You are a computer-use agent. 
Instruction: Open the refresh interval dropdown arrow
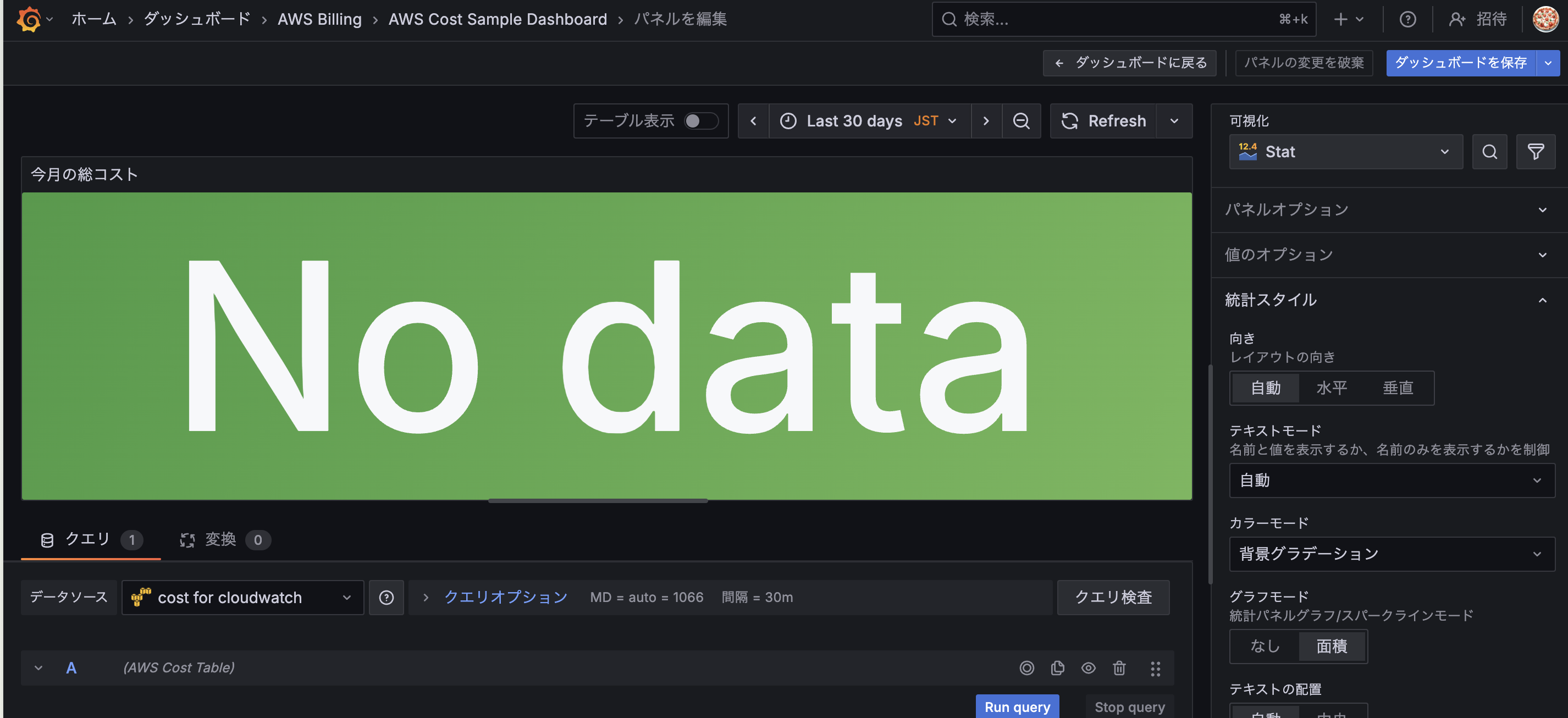1174,121
